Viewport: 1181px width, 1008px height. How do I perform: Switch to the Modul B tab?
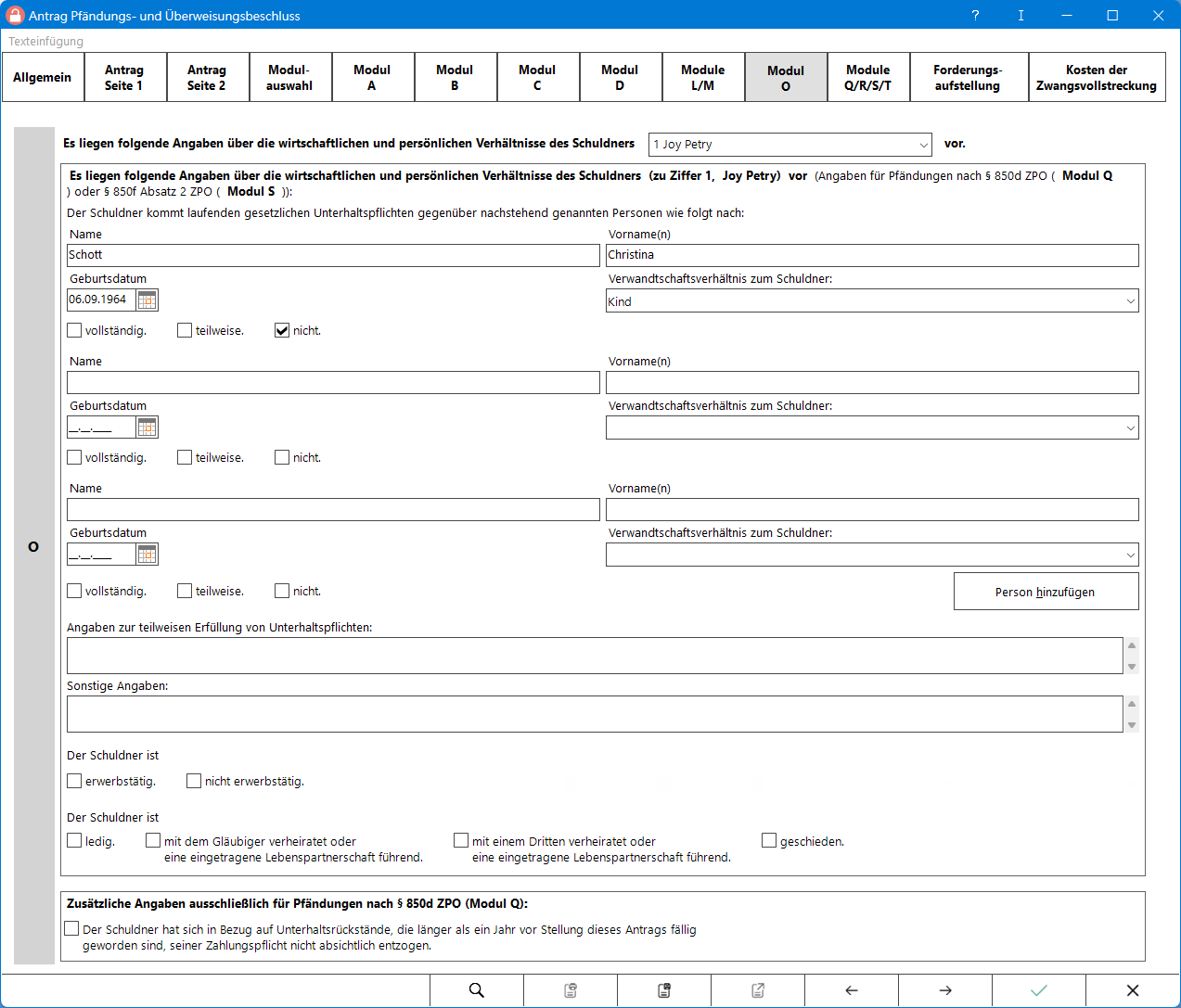tap(455, 77)
